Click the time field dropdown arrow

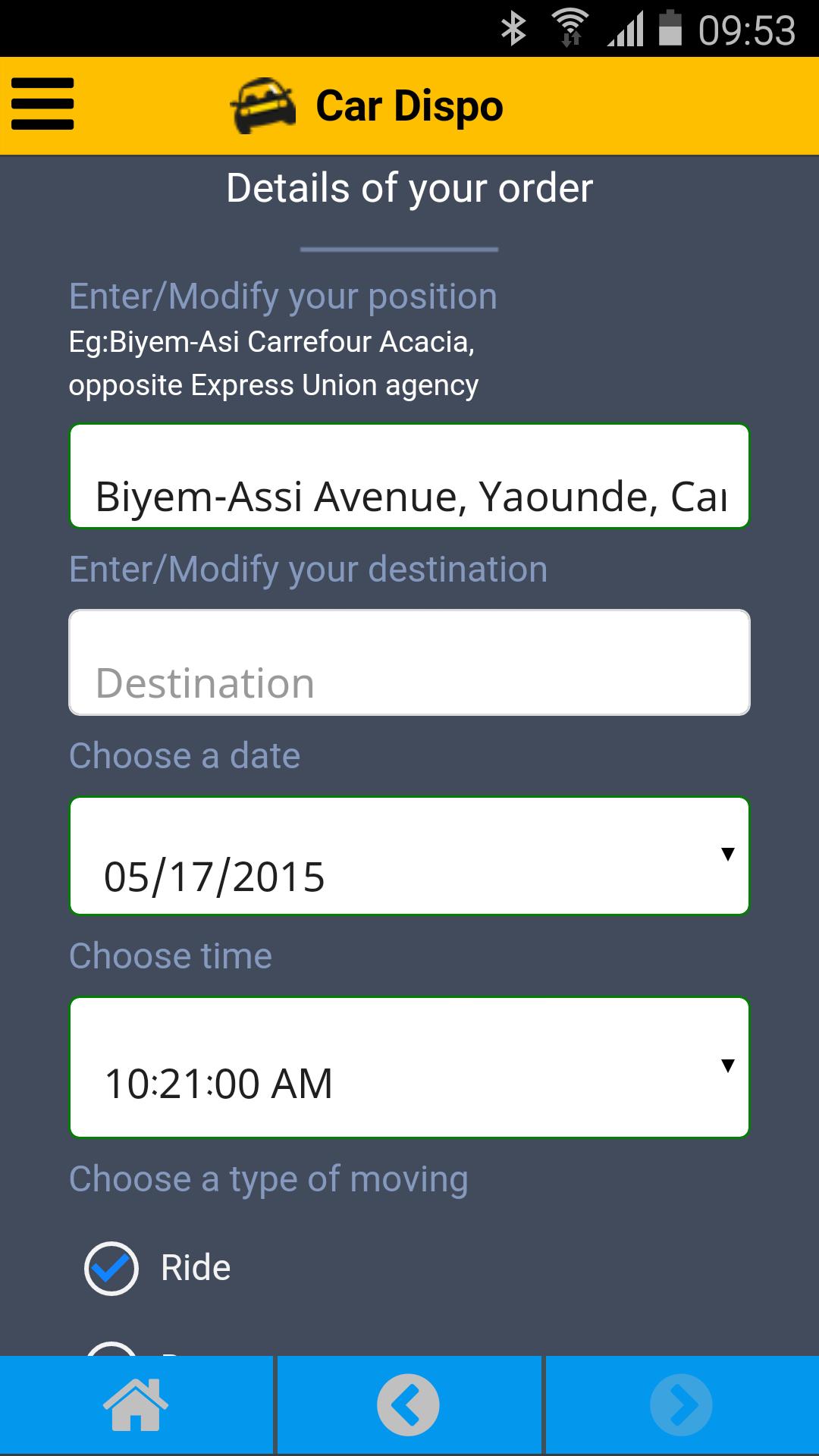point(728,1065)
